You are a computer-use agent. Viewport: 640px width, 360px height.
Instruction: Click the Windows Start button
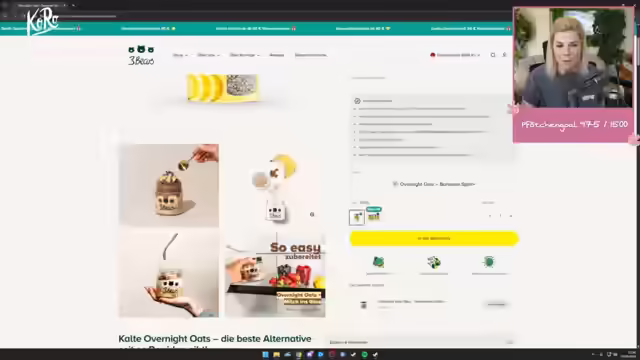[x=265, y=355]
